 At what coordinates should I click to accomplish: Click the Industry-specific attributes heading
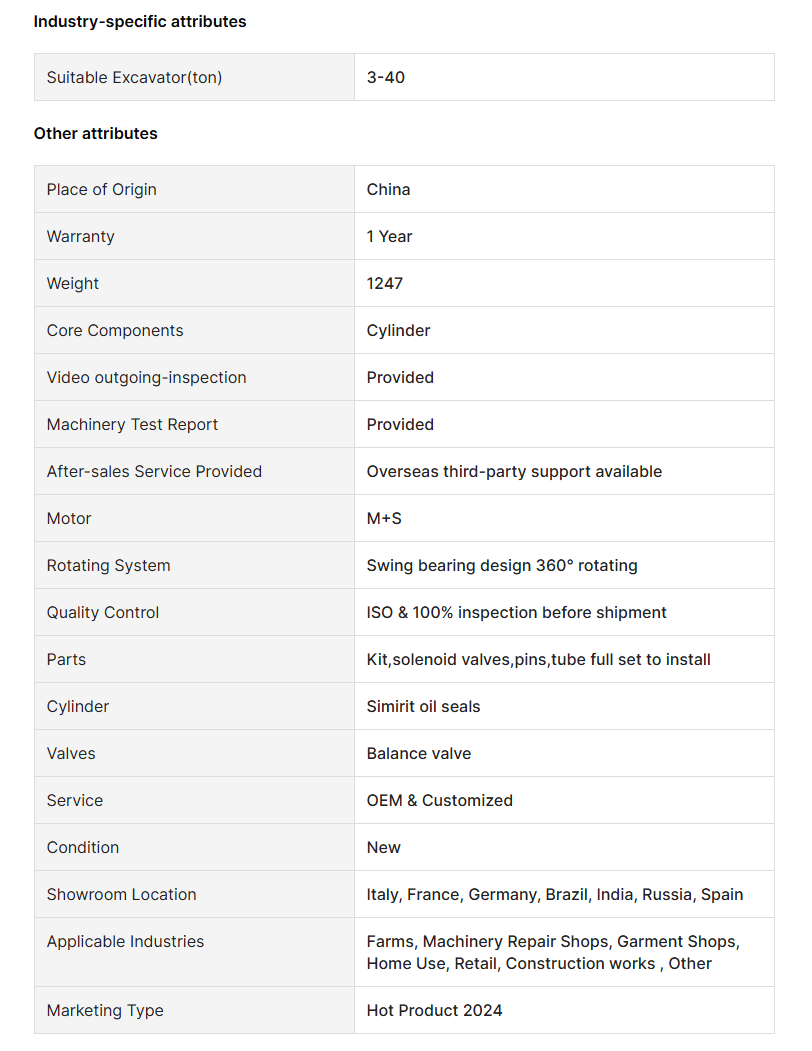tap(140, 21)
